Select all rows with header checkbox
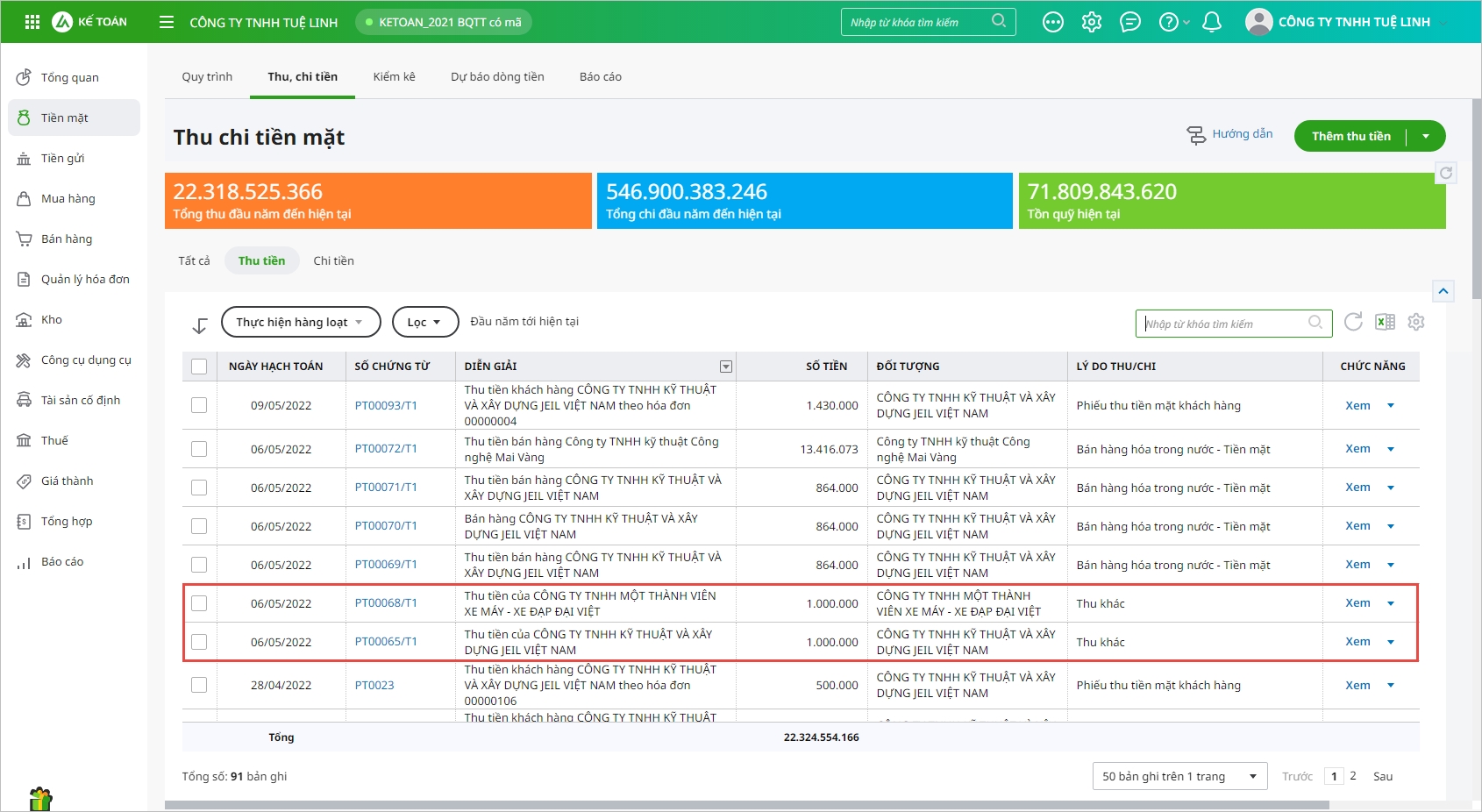The height and width of the screenshot is (812, 1482). [199, 367]
